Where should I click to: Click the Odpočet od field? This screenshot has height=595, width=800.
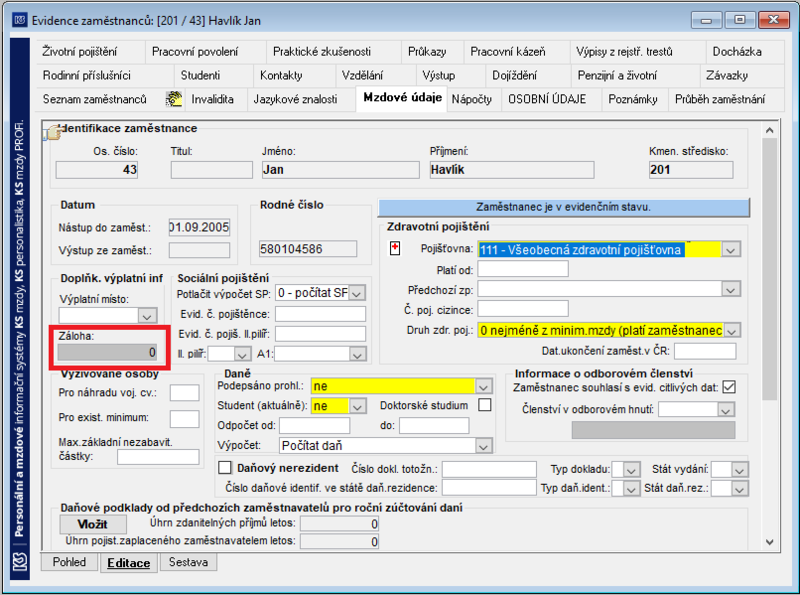tap(314, 426)
